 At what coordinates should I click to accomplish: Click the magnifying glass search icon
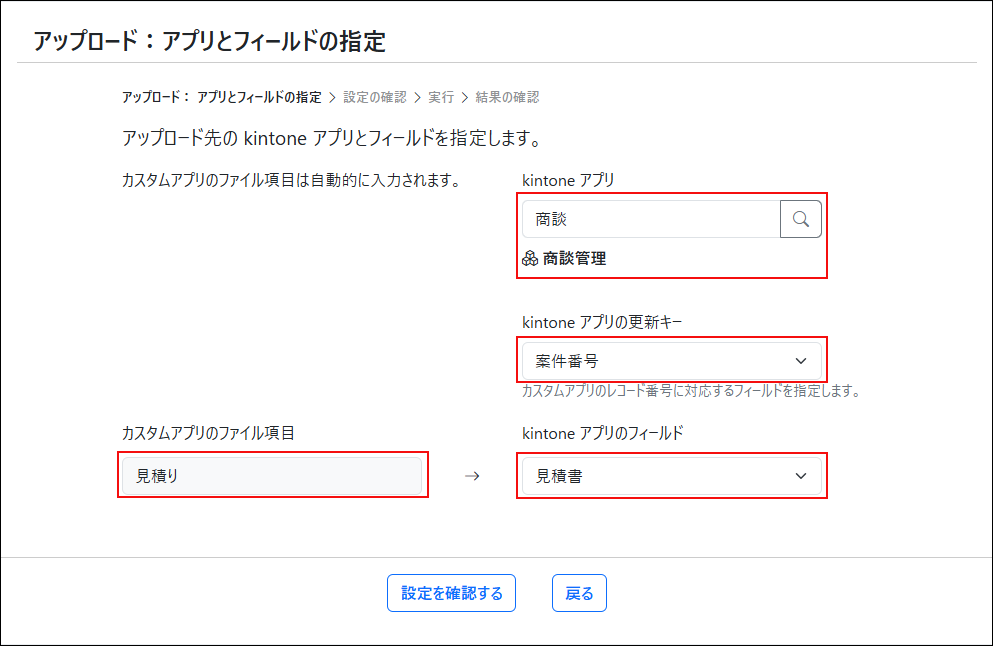pos(802,218)
